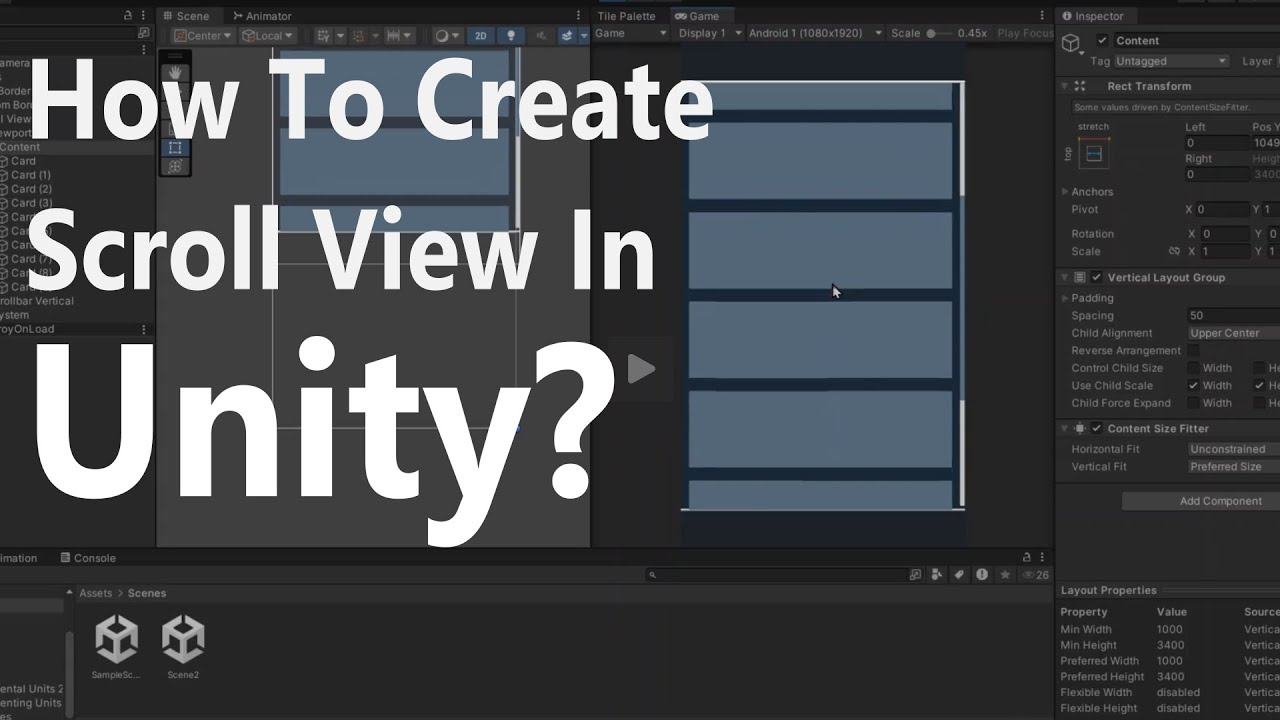Toggle scene audio icon
Image resolution: width=1280 pixels, height=720 pixels.
click(x=539, y=35)
